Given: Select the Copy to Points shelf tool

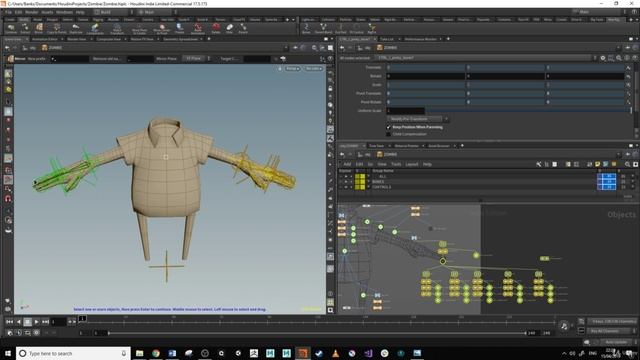Looking at the screenshot, I should pos(57,29).
